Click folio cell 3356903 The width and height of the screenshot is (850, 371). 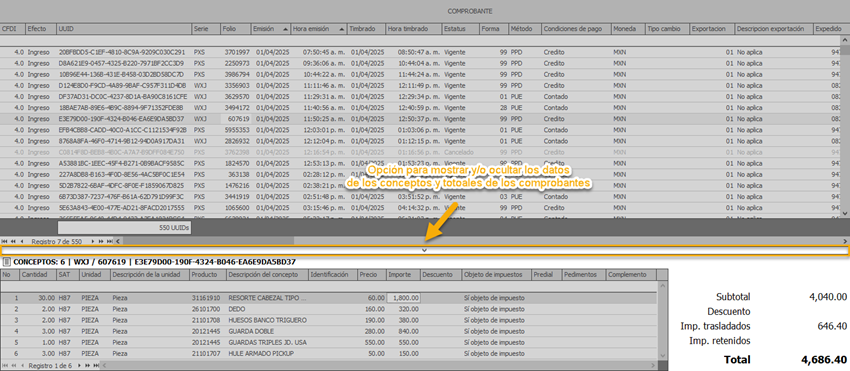pos(237,85)
